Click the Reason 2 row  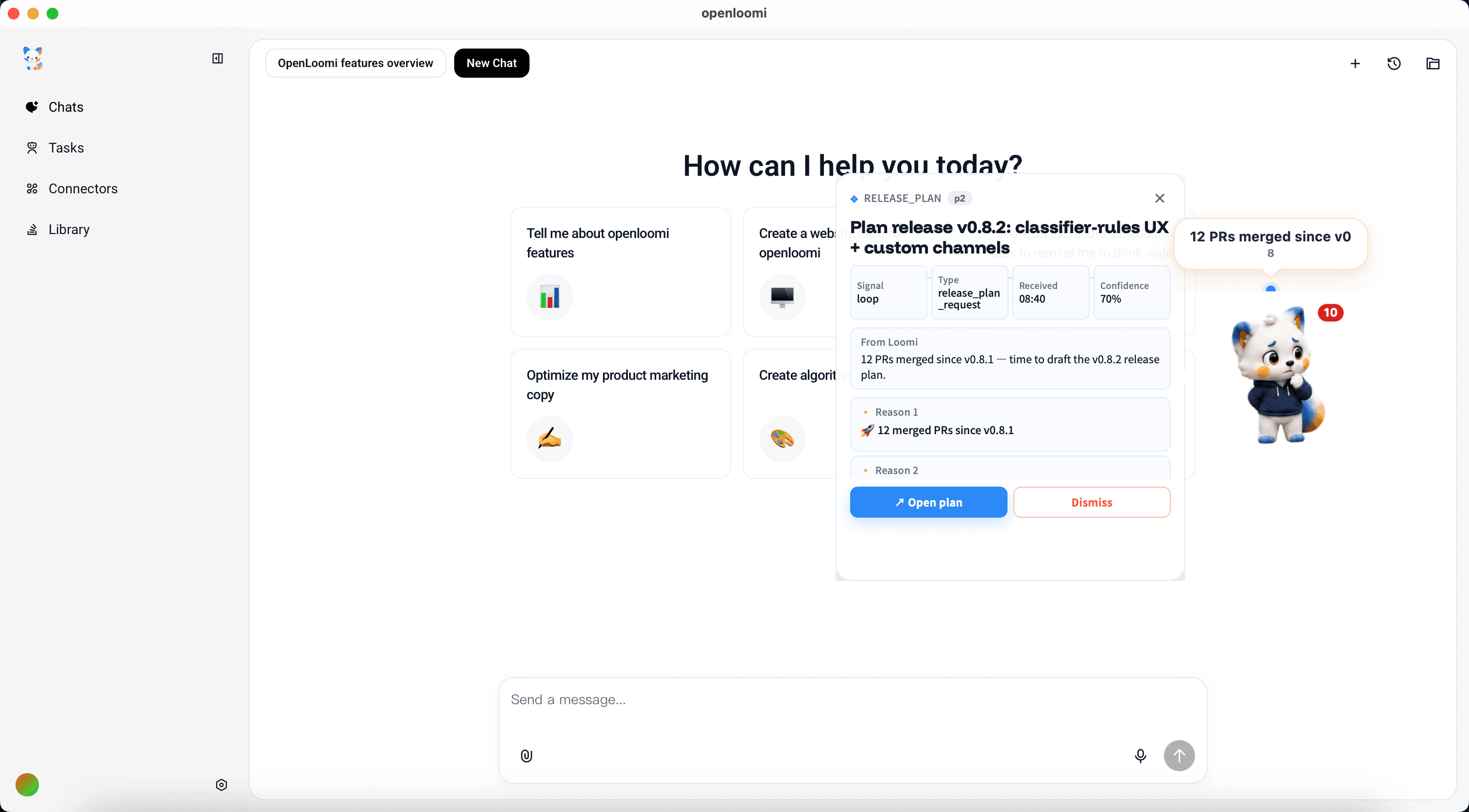click(x=1010, y=469)
